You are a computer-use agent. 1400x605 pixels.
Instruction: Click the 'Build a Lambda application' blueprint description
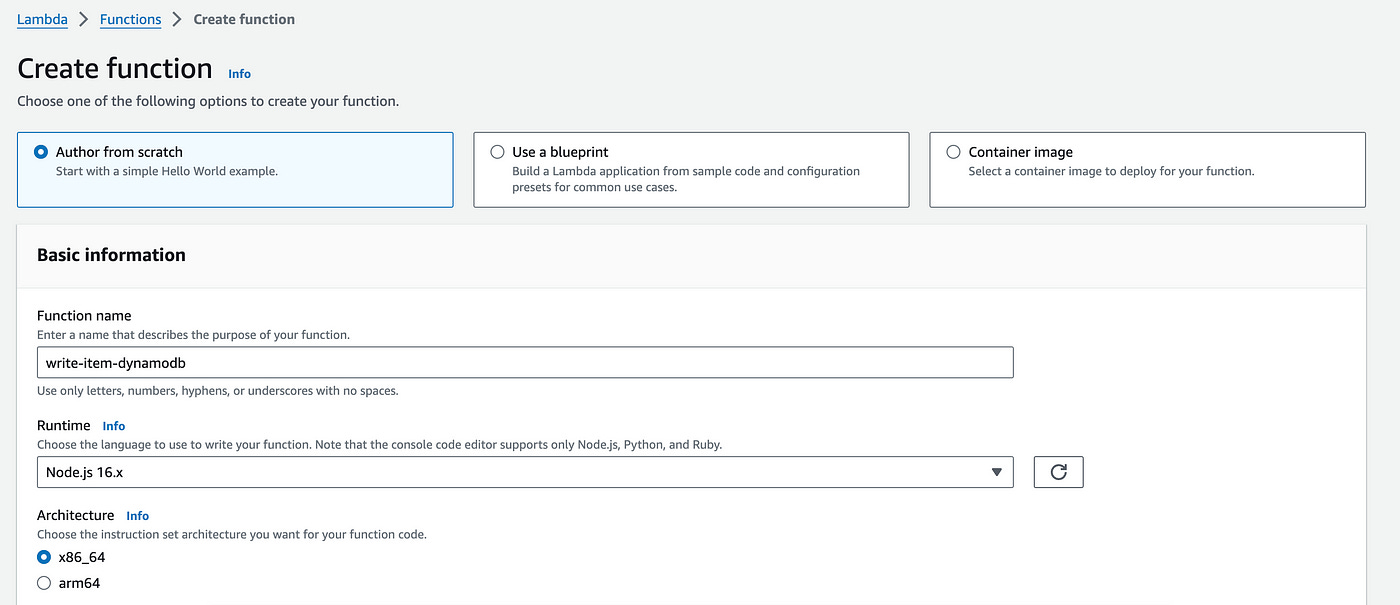686,179
